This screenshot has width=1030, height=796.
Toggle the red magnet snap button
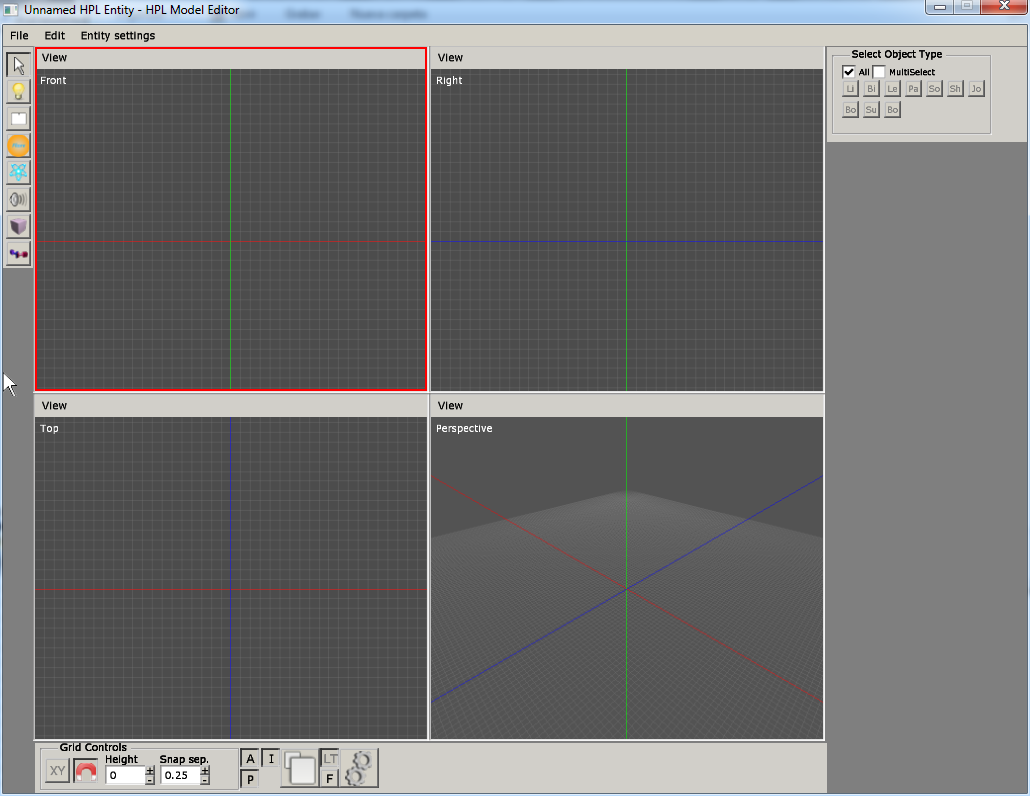[86, 772]
